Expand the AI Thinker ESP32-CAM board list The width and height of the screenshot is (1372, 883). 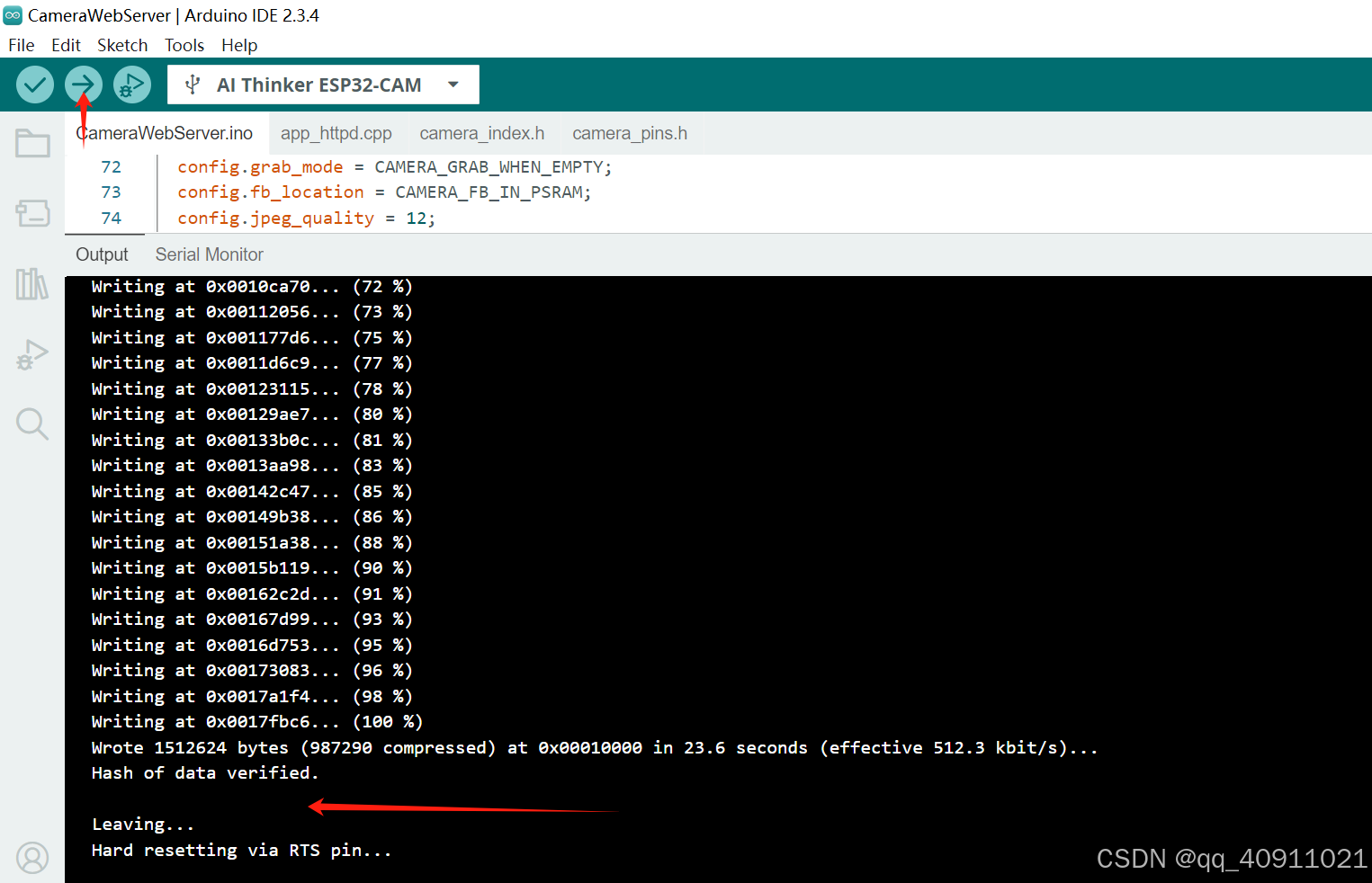click(453, 84)
